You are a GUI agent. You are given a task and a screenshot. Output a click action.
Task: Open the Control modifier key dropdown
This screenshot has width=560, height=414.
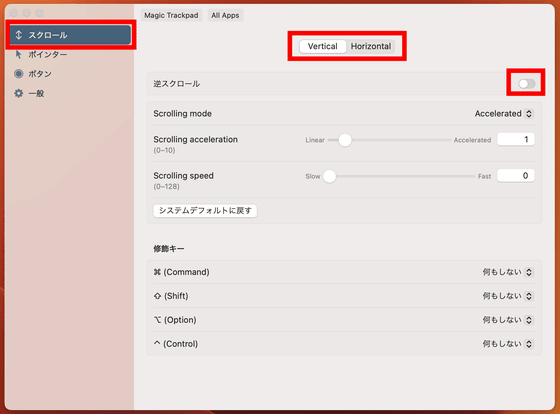point(508,344)
